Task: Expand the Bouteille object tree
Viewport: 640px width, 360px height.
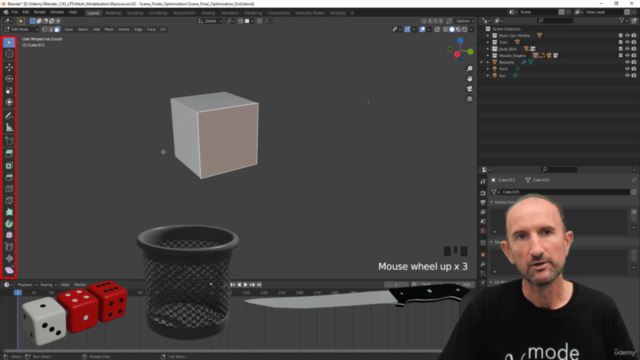Action: [x=488, y=62]
